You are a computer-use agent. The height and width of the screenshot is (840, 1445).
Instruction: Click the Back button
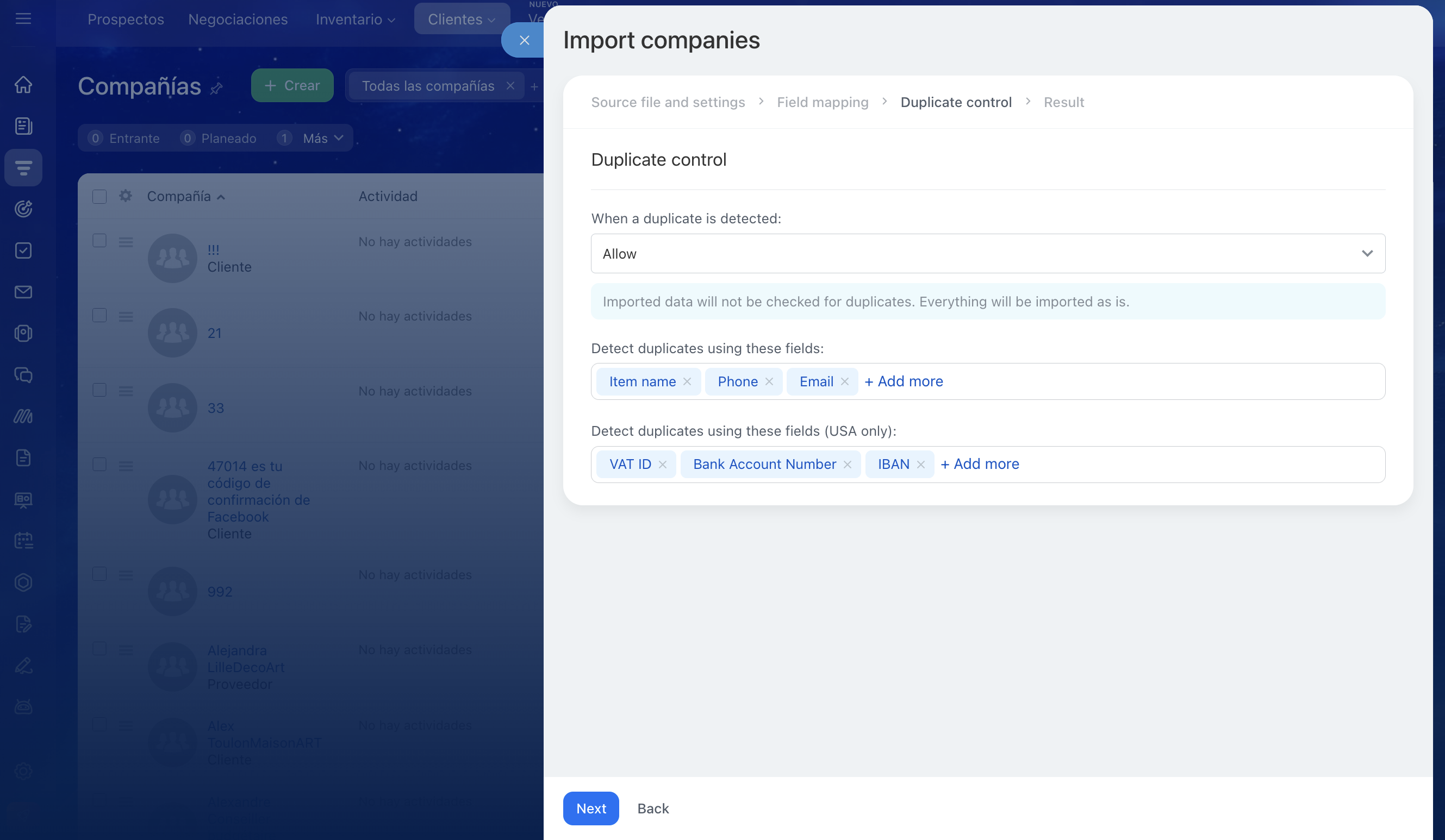click(x=652, y=808)
